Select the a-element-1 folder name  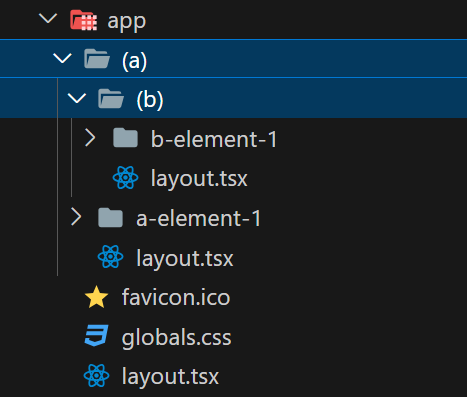199,219
